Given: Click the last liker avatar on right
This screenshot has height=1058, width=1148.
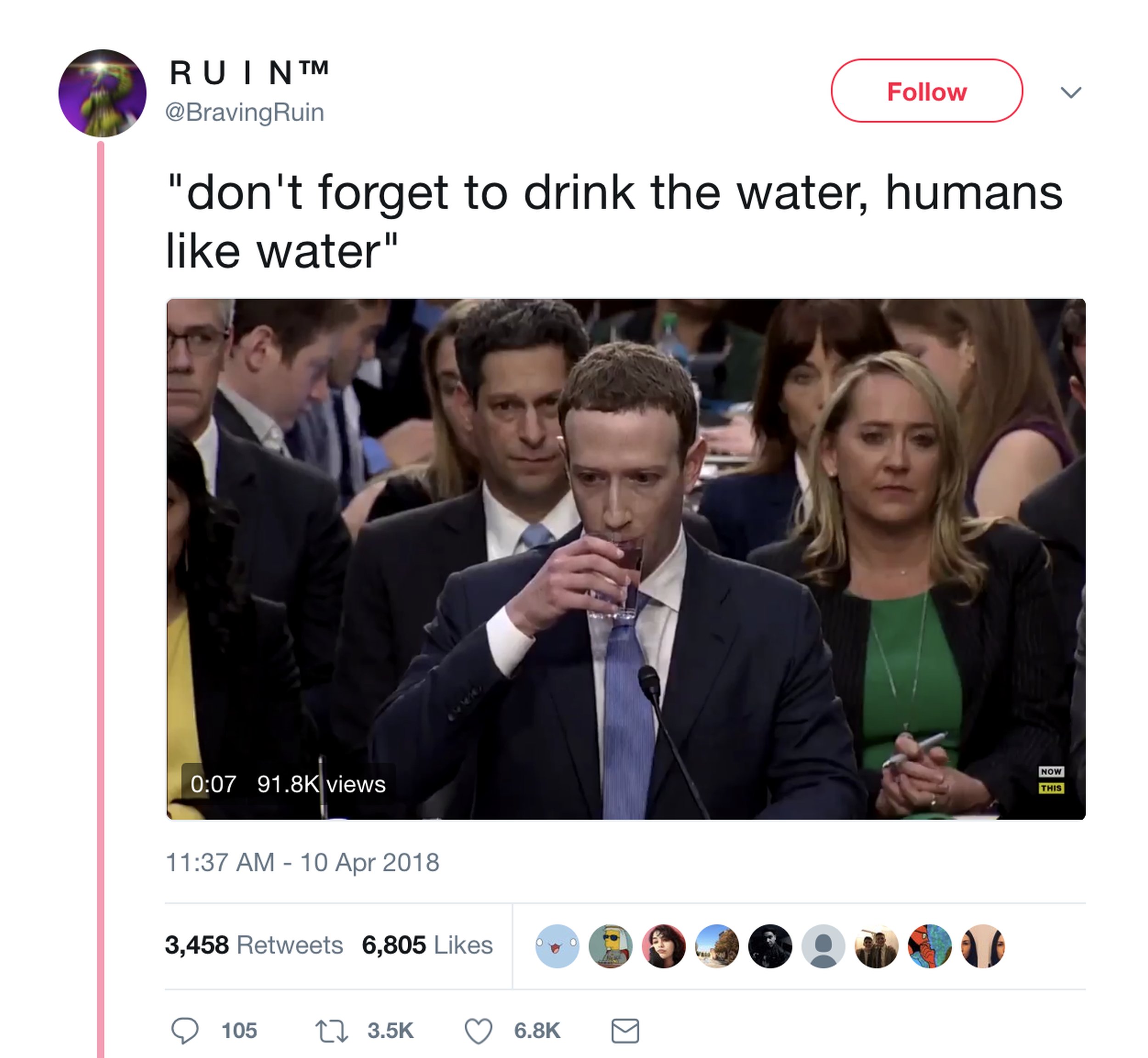Looking at the screenshot, I should pos(983,946).
